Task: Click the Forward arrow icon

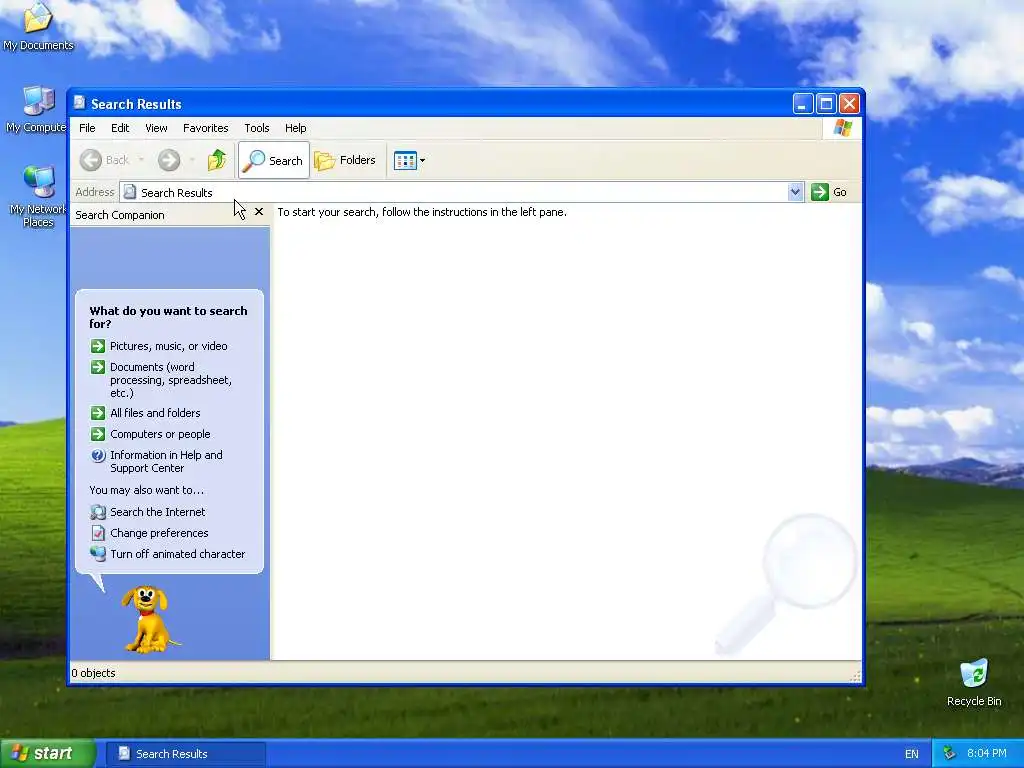Action: [x=168, y=160]
